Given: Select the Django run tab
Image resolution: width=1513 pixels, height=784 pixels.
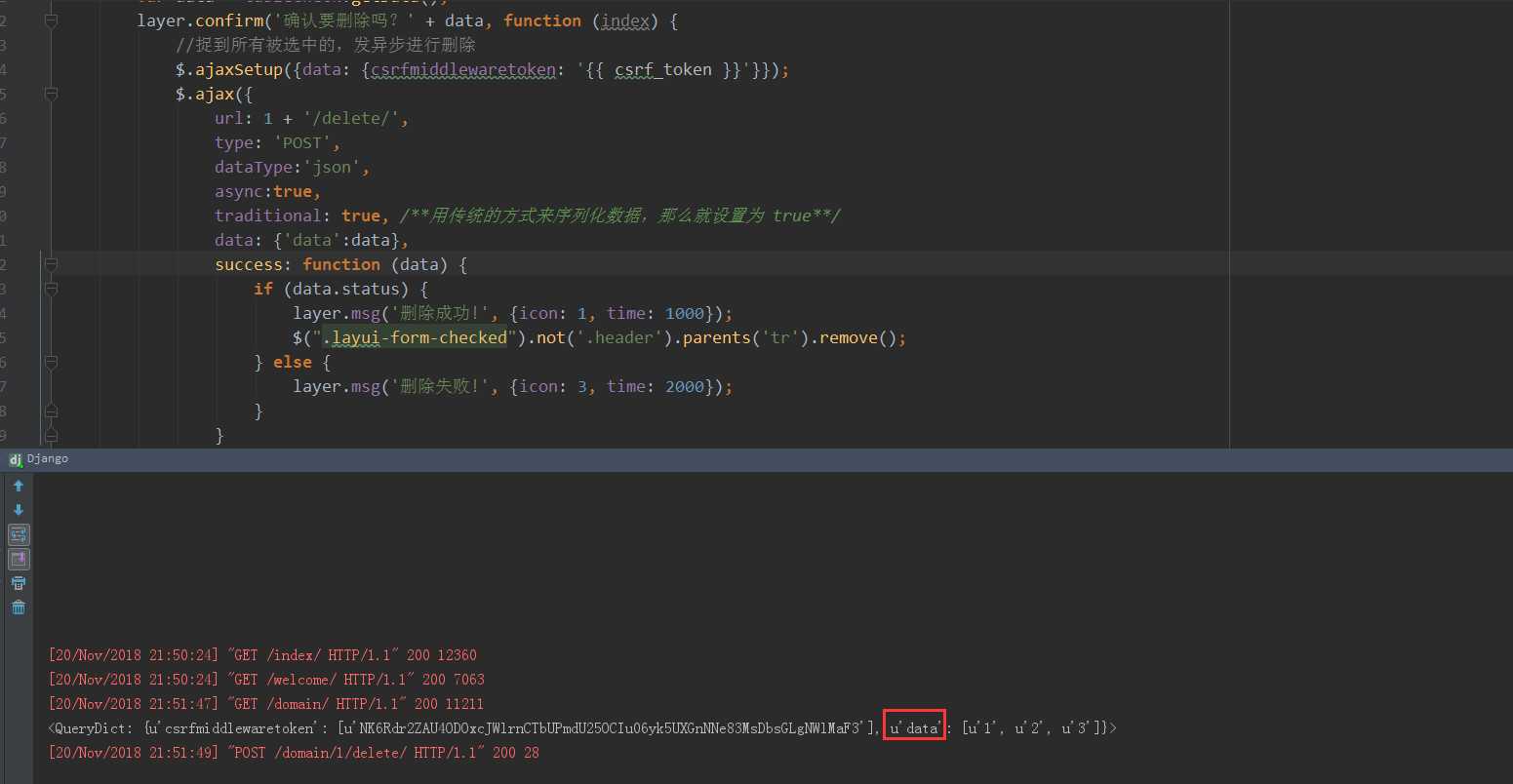Looking at the screenshot, I should (x=39, y=458).
